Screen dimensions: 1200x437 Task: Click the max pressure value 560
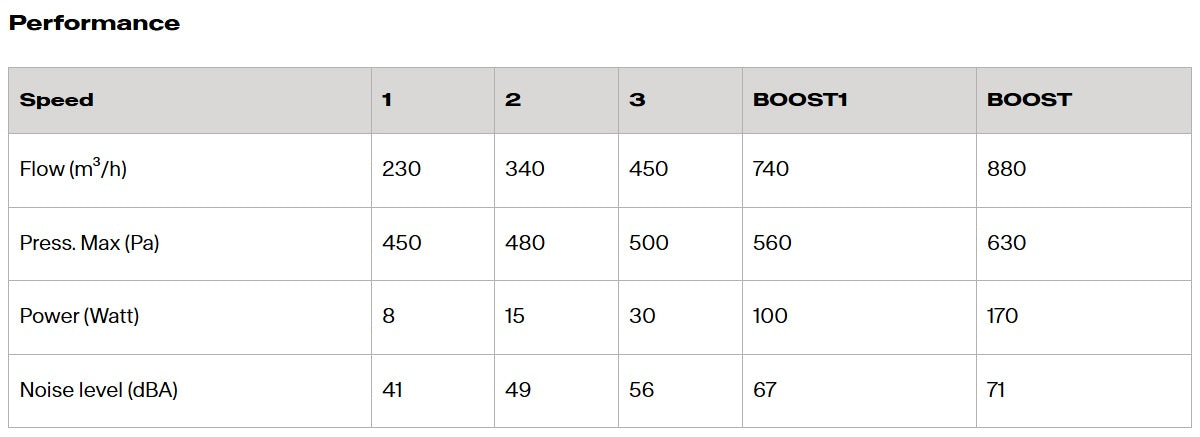(771, 243)
